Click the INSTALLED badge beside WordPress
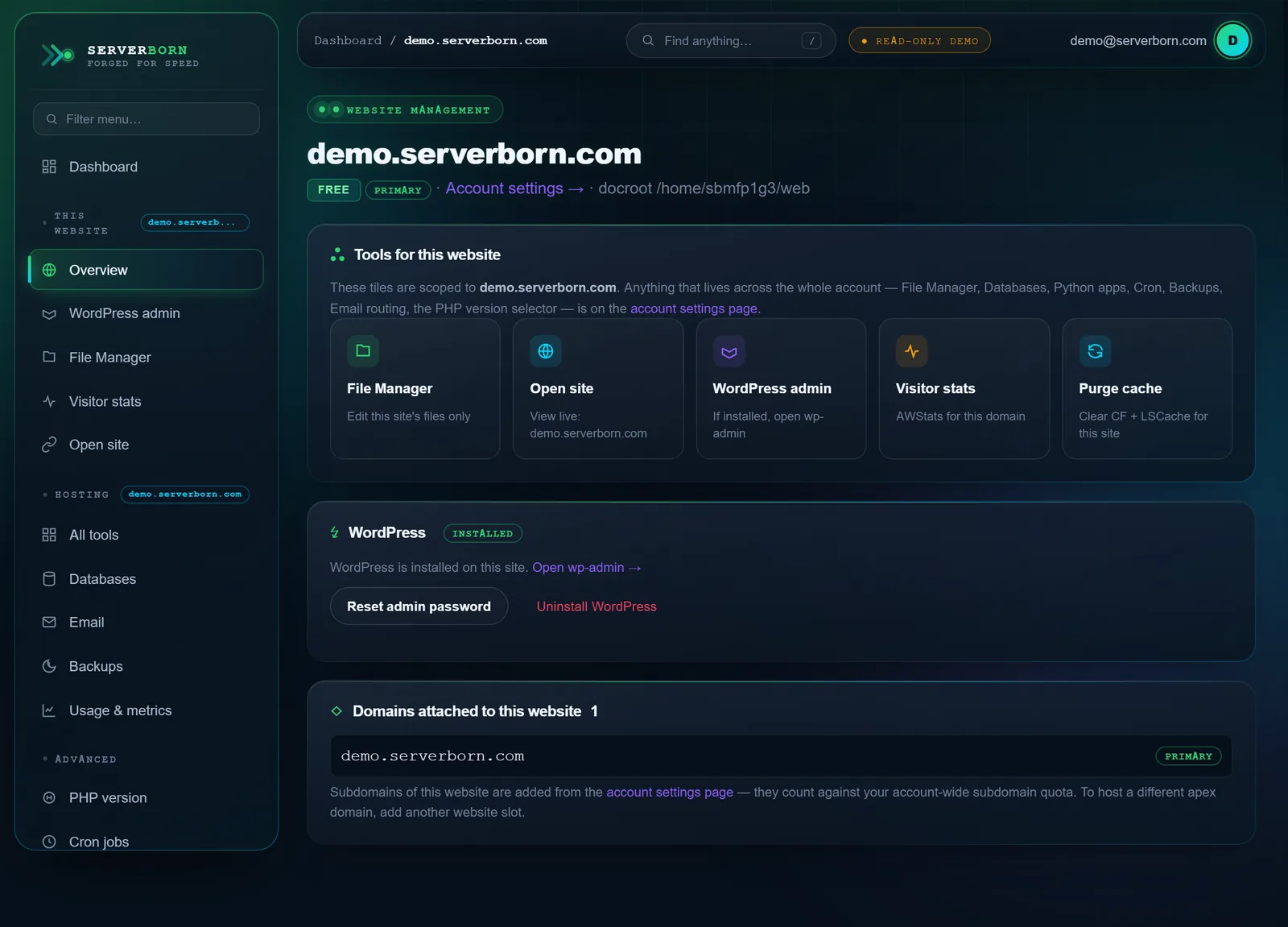1288x927 pixels. [482, 533]
